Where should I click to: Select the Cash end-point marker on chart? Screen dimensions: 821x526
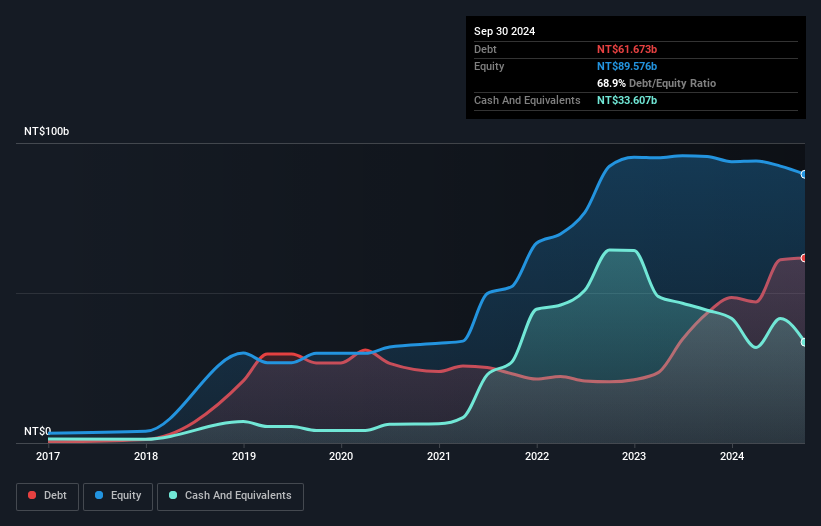coord(804,342)
